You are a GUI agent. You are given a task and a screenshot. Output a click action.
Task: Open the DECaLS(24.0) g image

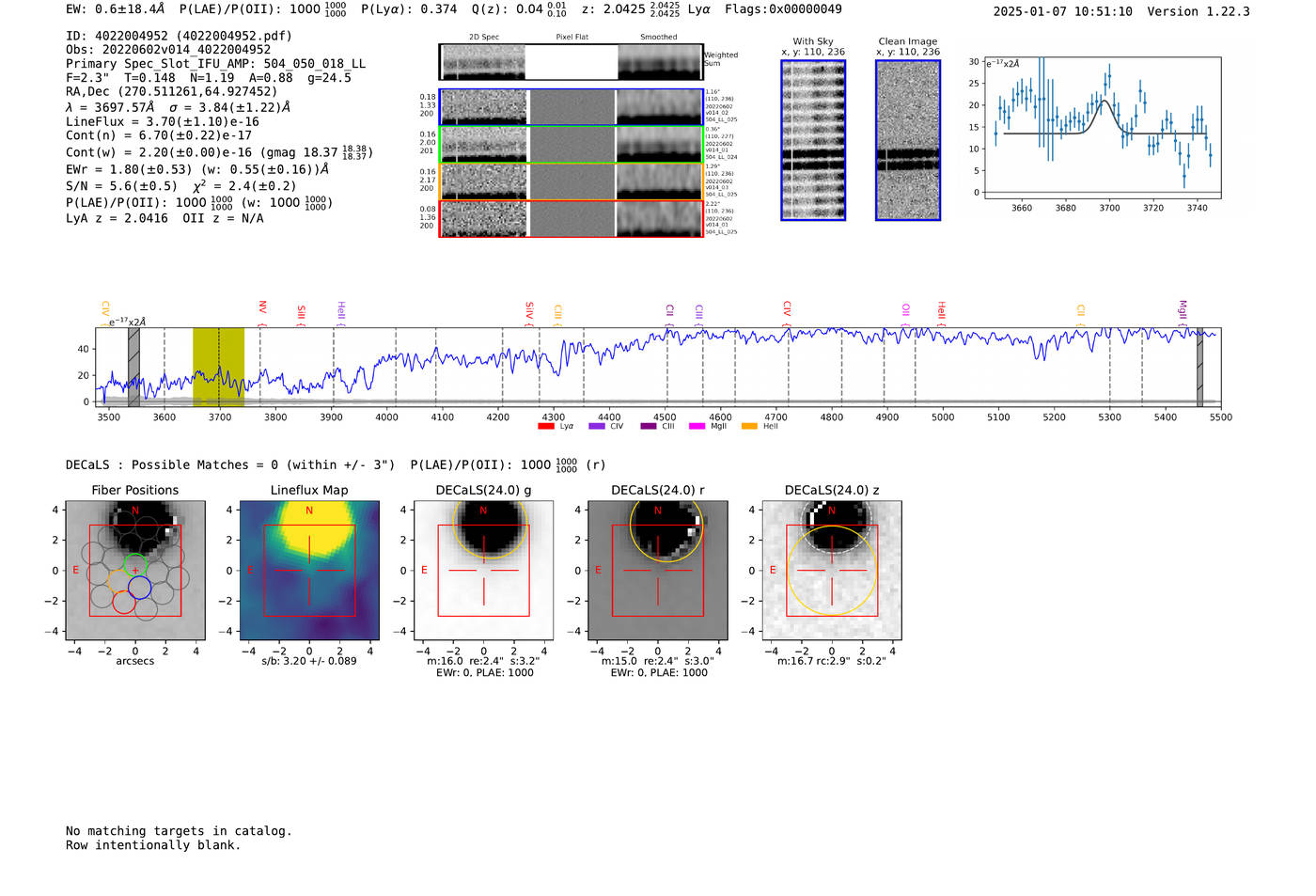(x=484, y=571)
